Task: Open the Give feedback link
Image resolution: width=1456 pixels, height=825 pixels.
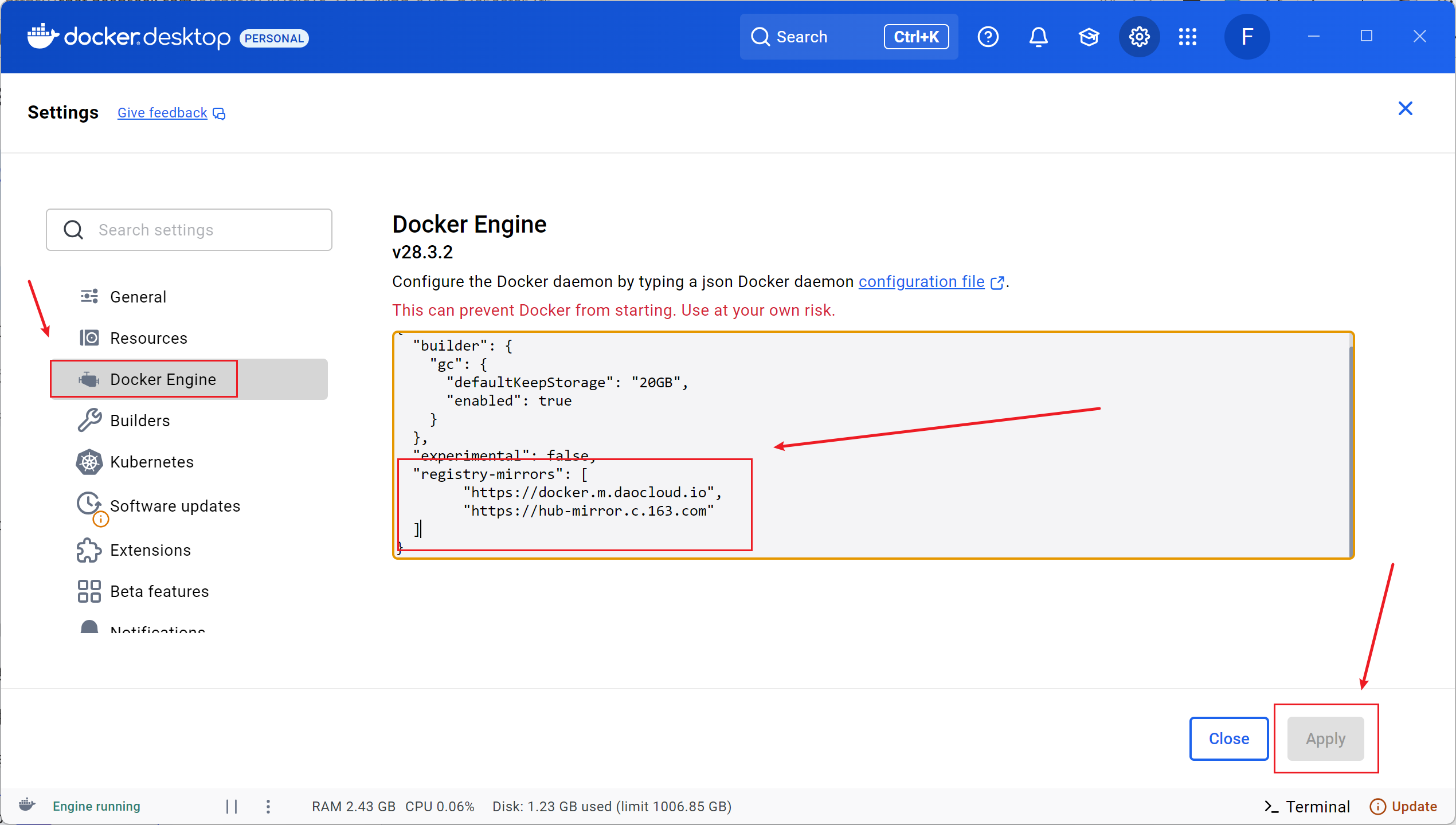Action: pos(162,113)
